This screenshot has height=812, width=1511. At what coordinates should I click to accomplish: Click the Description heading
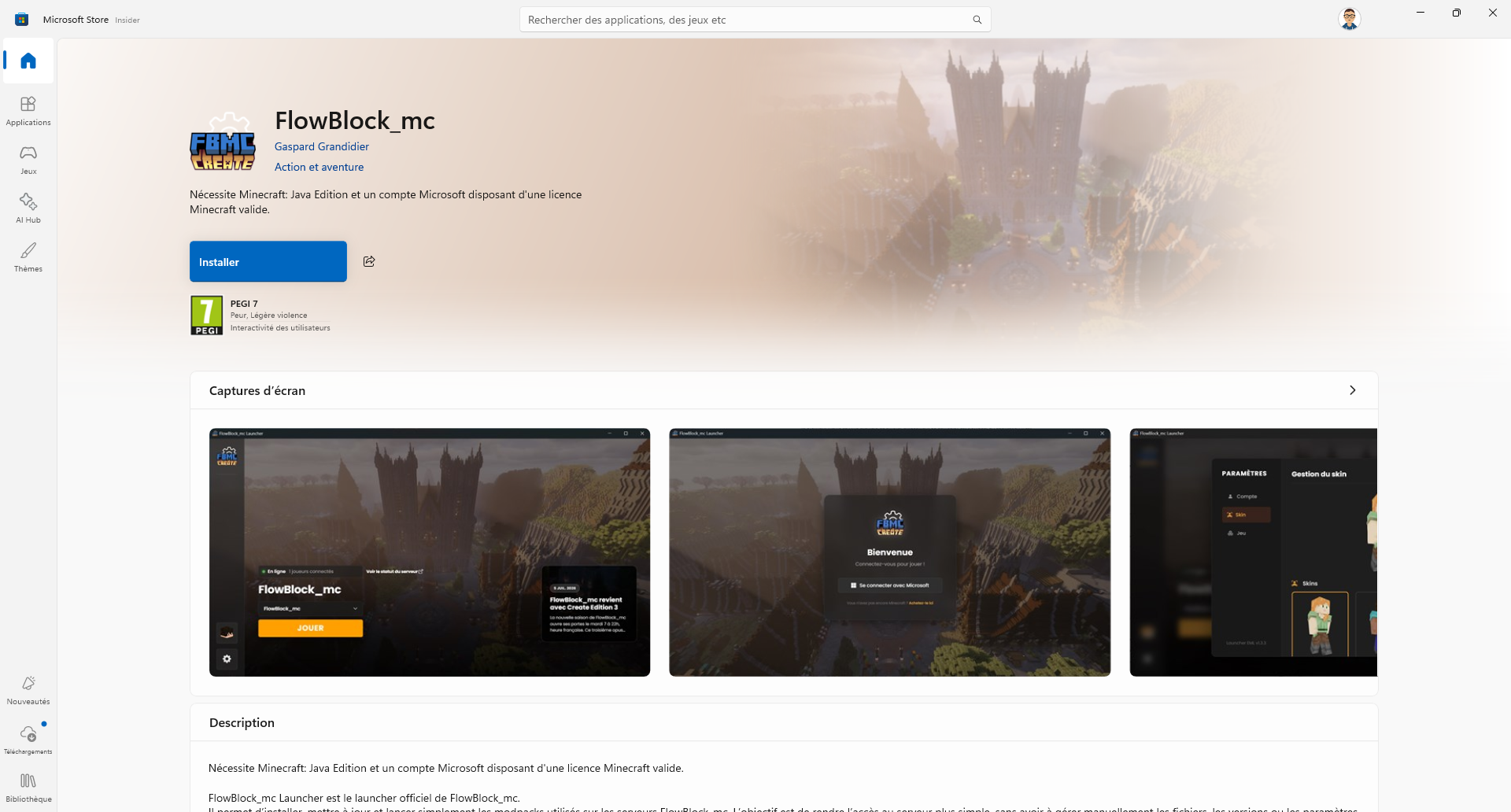point(242,722)
